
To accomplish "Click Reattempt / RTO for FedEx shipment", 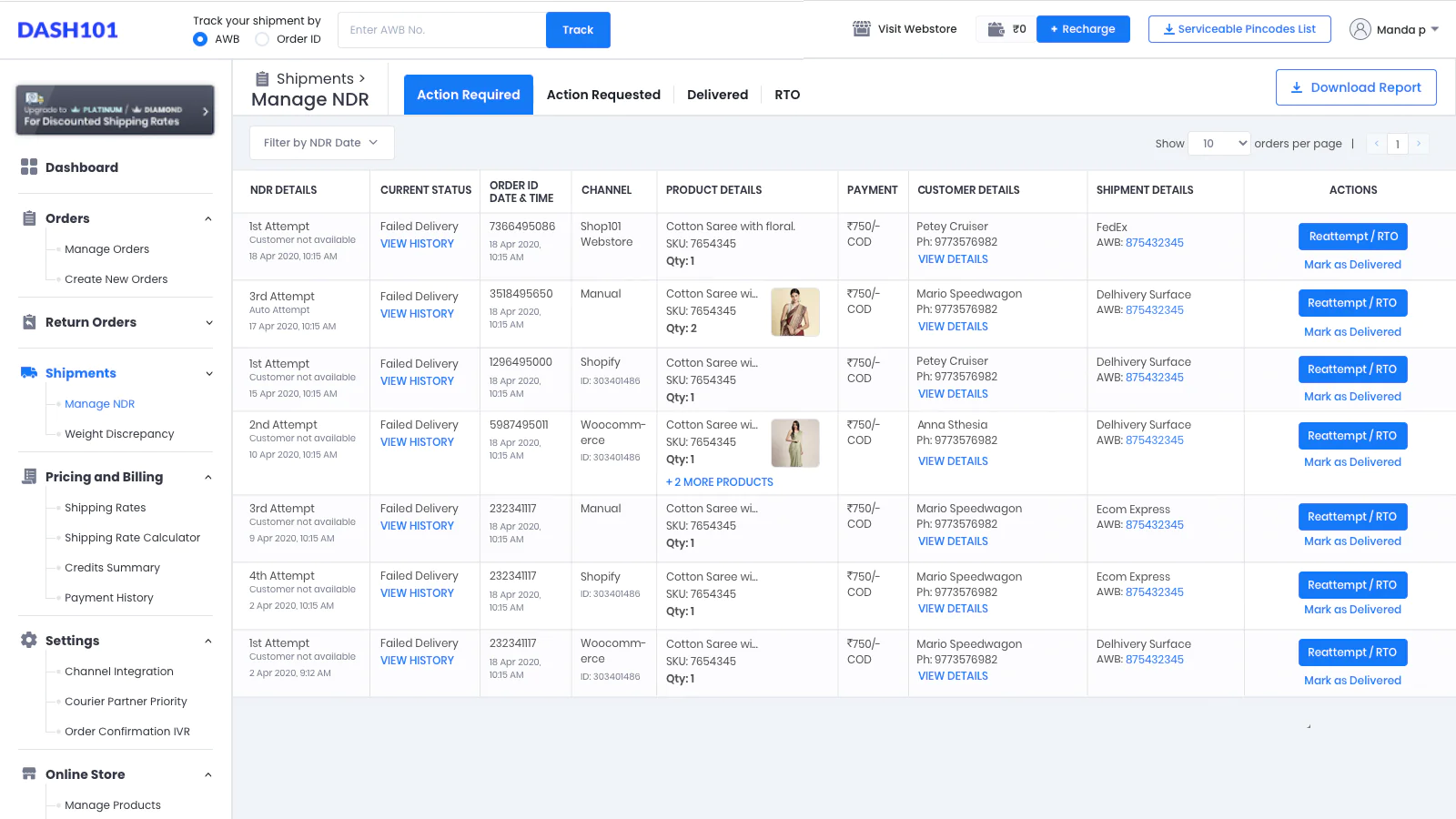I will coord(1352,237).
